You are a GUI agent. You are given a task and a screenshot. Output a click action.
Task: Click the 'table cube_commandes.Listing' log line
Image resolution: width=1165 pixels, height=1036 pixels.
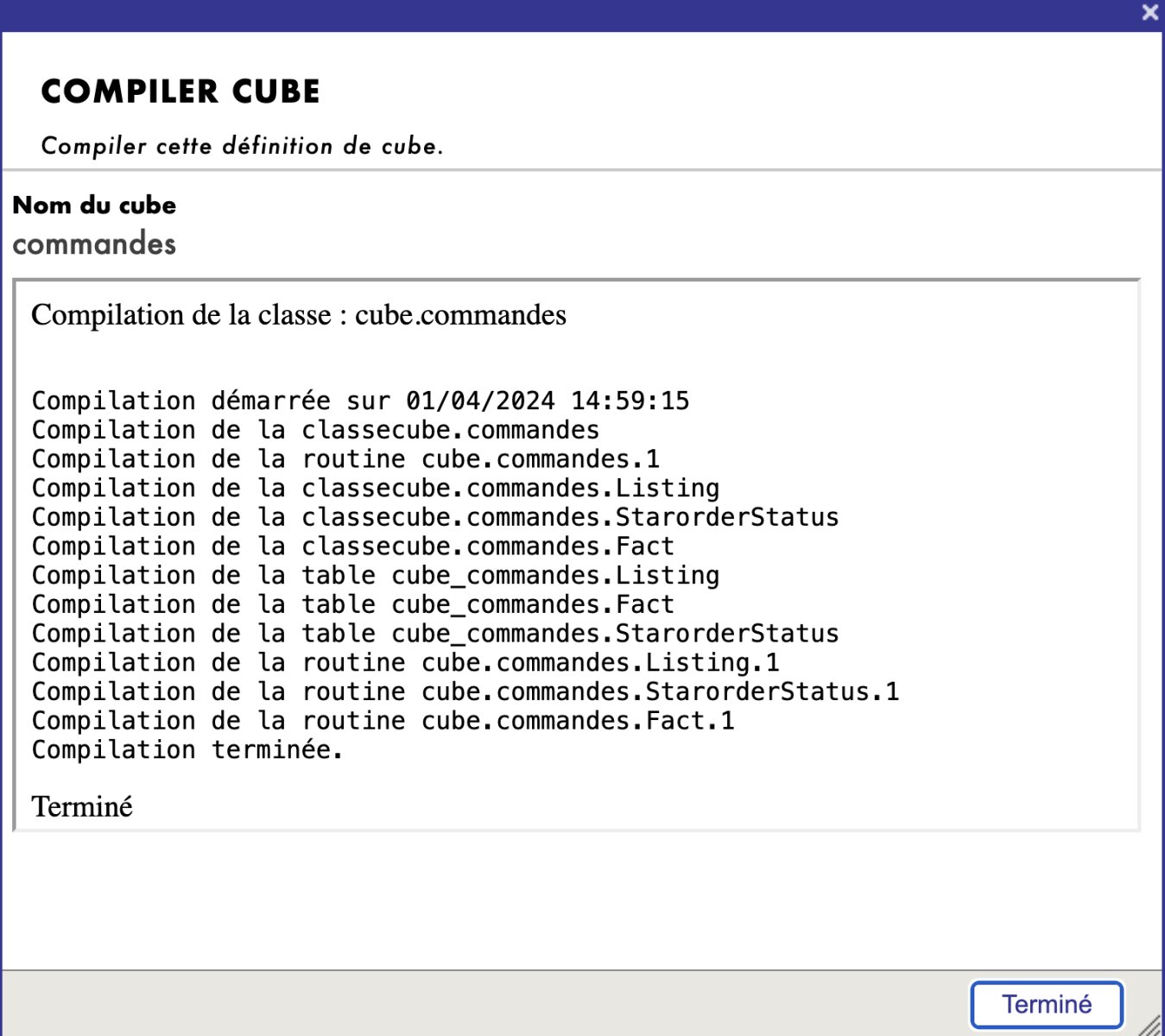coord(375,575)
